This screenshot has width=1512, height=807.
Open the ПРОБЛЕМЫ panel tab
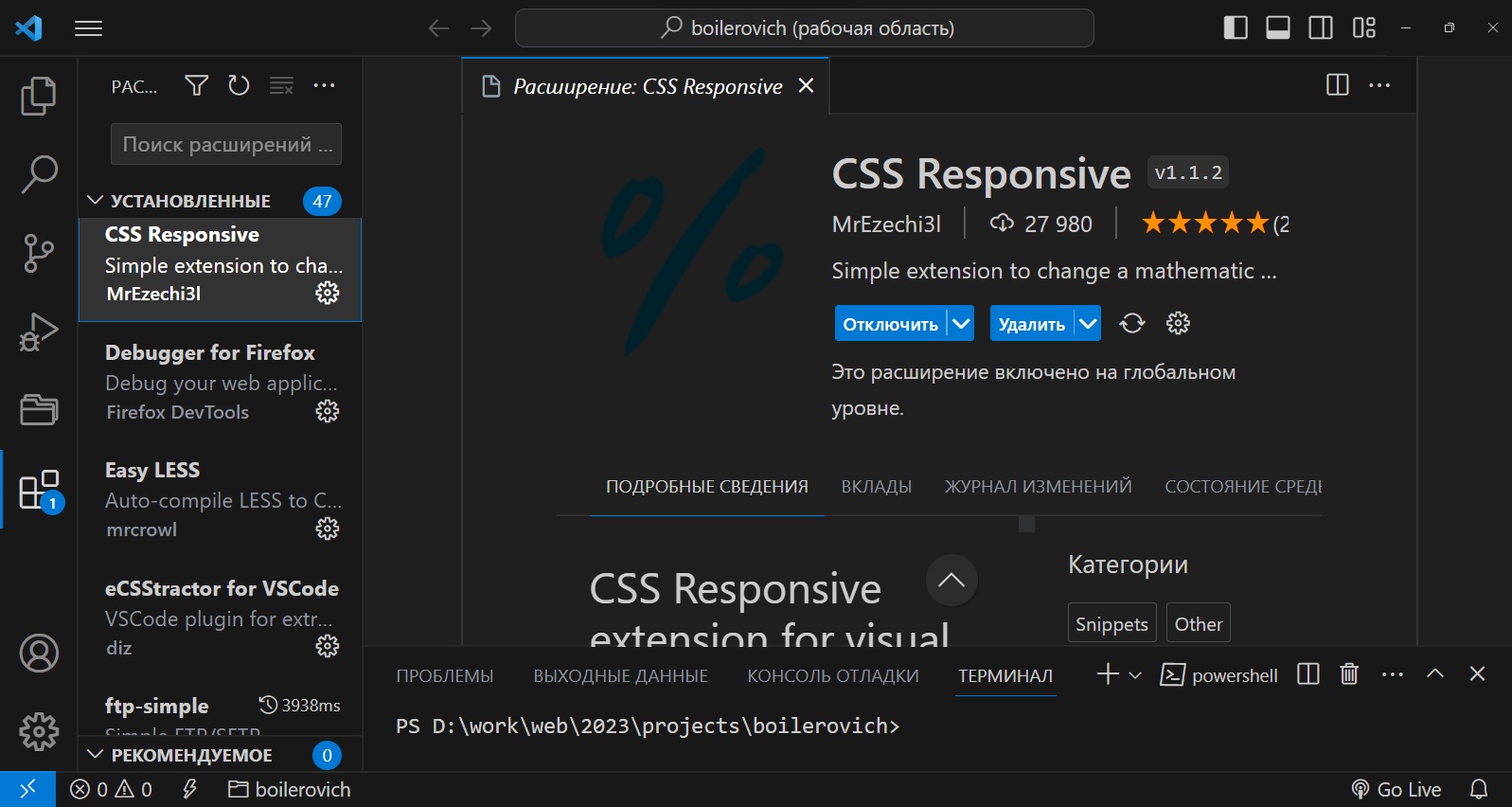(445, 676)
